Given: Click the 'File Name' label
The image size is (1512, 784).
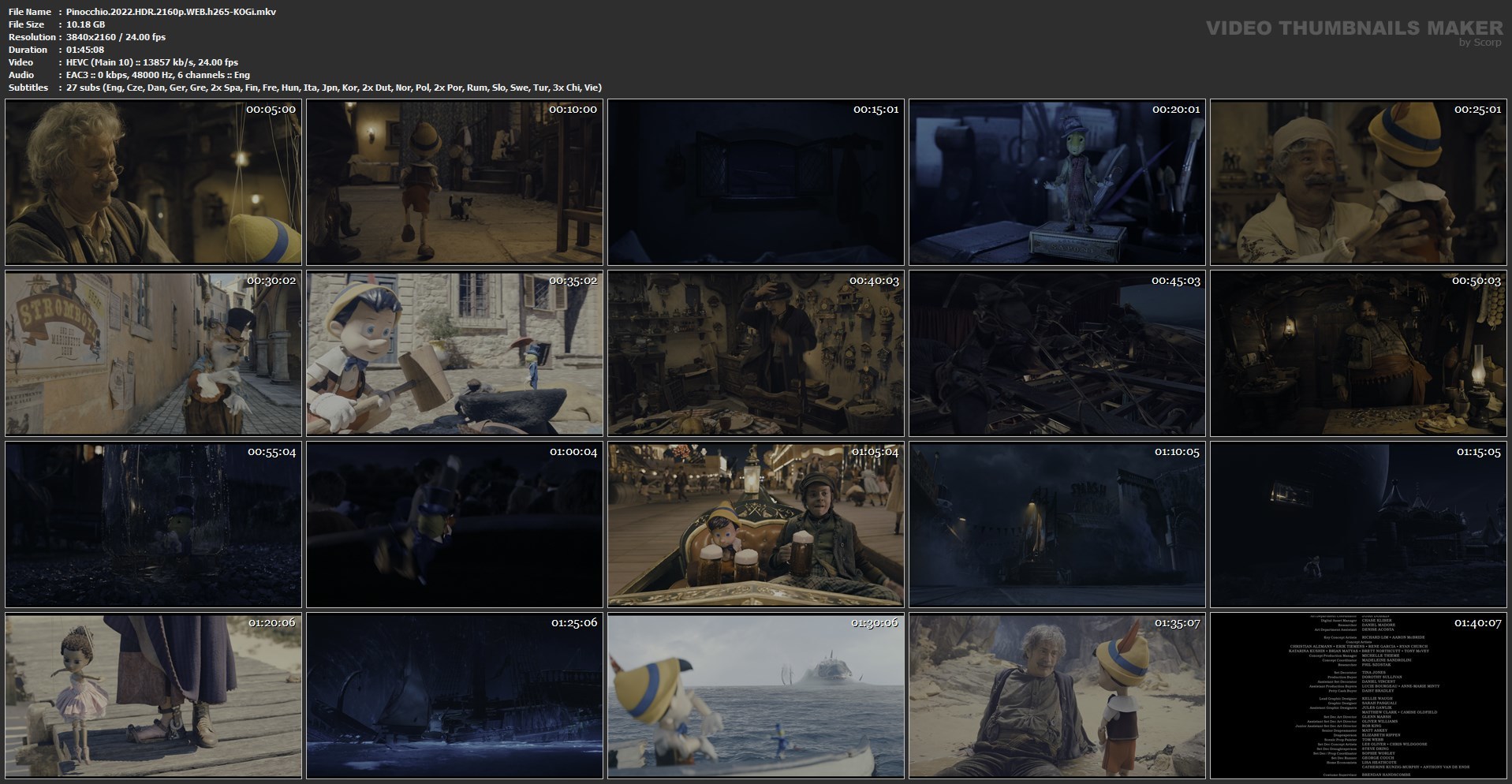Looking at the screenshot, I should pyautogui.click(x=30, y=12).
